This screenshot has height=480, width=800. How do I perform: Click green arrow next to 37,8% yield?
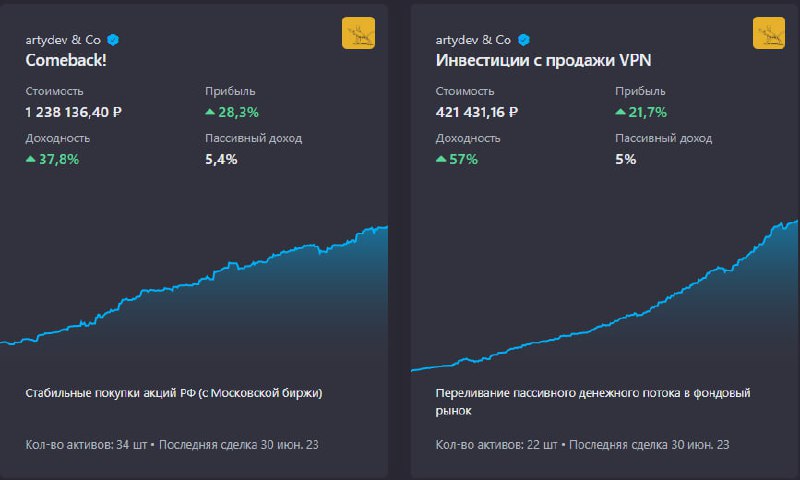pyautogui.click(x=31, y=158)
